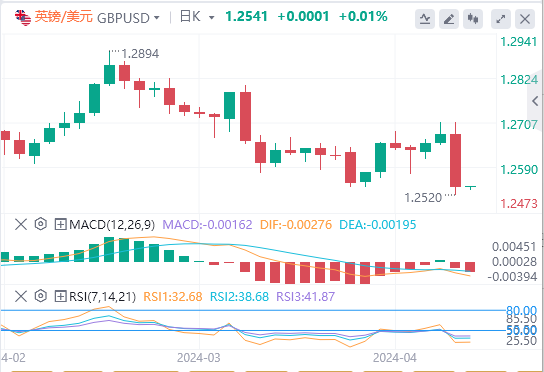This screenshot has height=372, width=544.
Task: Click the 英镑/美元 pair name
Action: [x=63, y=17]
